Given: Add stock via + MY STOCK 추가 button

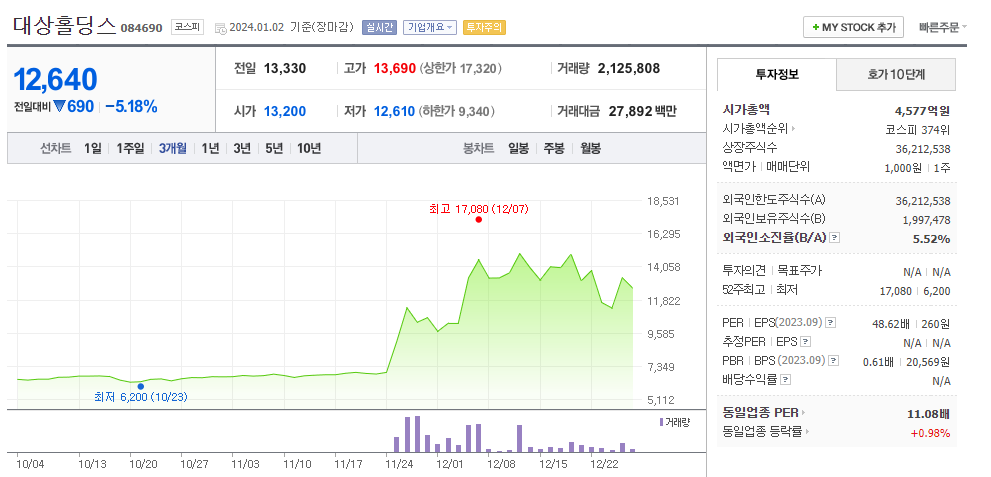Looking at the screenshot, I should [853, 27].
